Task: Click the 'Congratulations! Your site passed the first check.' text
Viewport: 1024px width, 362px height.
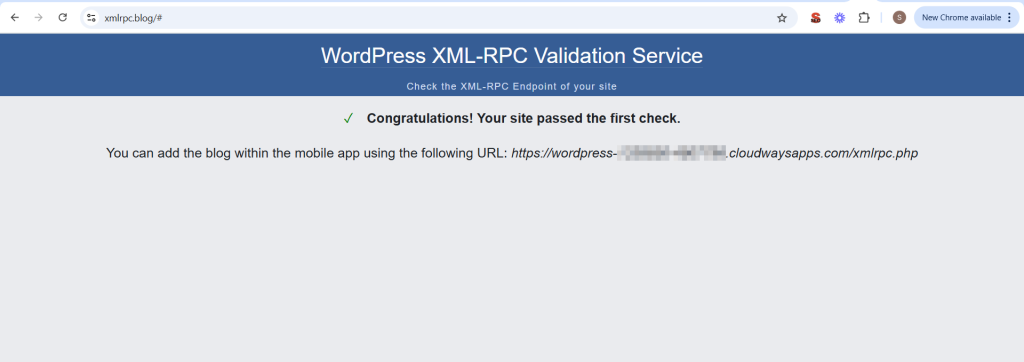Action: pyautogui.click(x=524, y=118)
